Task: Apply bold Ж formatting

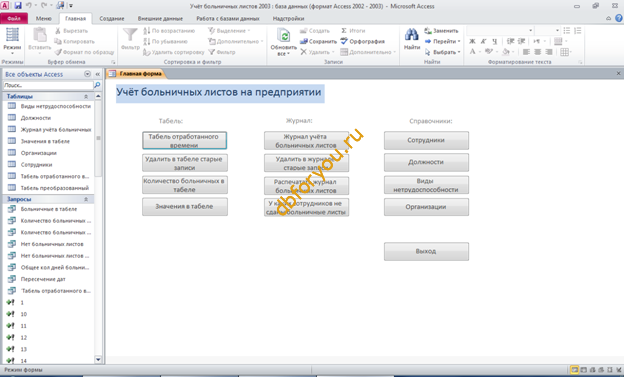Action: pyautogui.click(x=472, y=41)
